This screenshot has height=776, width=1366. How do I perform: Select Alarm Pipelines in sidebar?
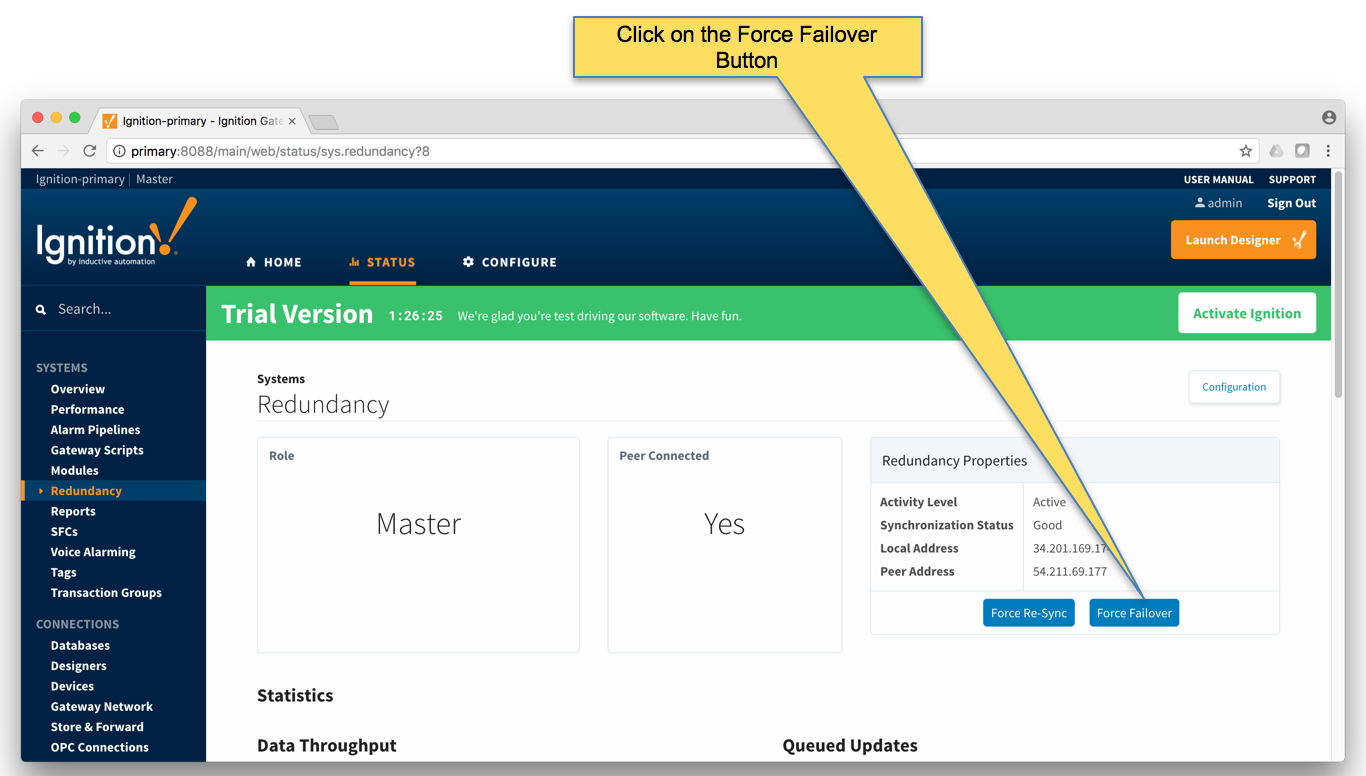pos(95,430)
